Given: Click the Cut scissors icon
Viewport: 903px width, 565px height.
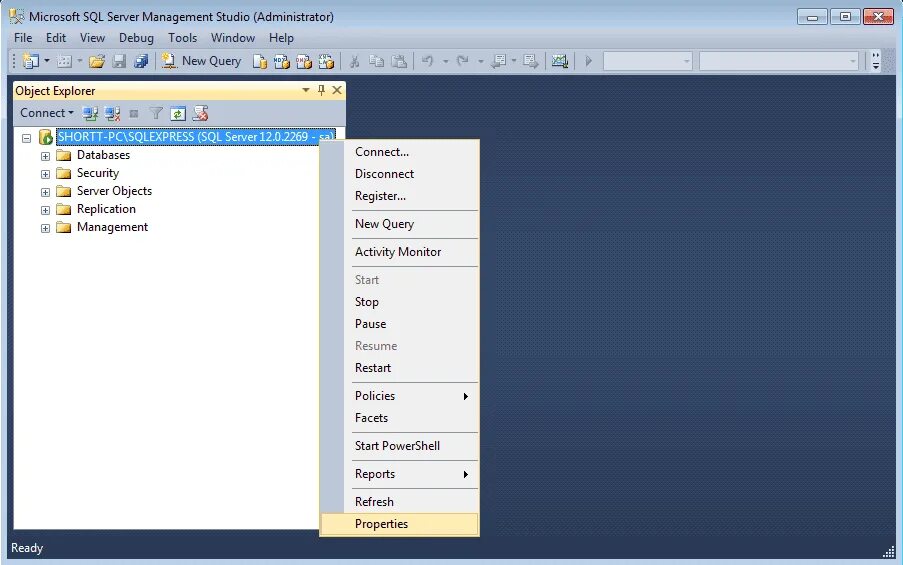Looking at the screenshot, I should pos(354,61).
